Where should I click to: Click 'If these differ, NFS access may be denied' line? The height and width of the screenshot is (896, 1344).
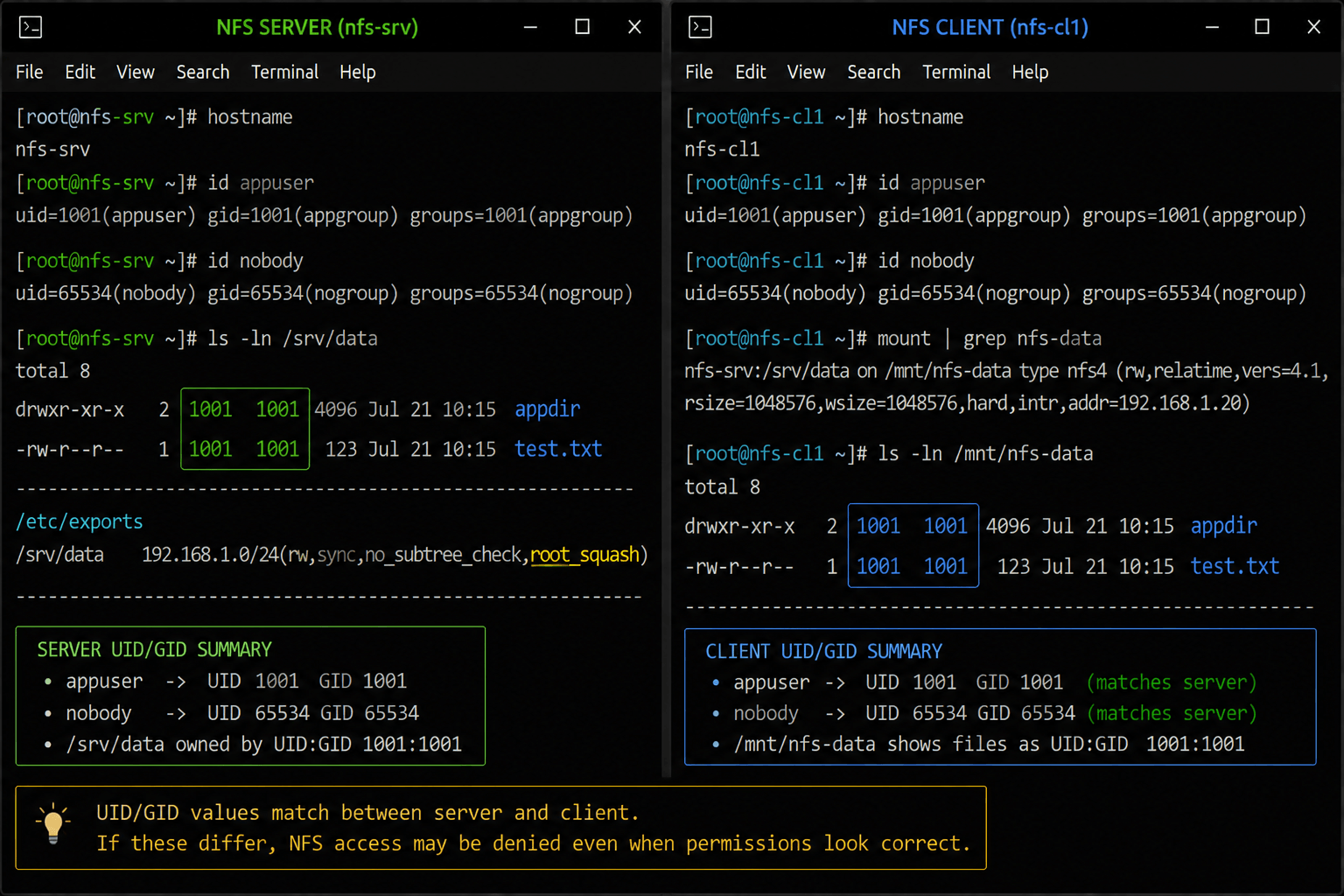tap(534, 843)
